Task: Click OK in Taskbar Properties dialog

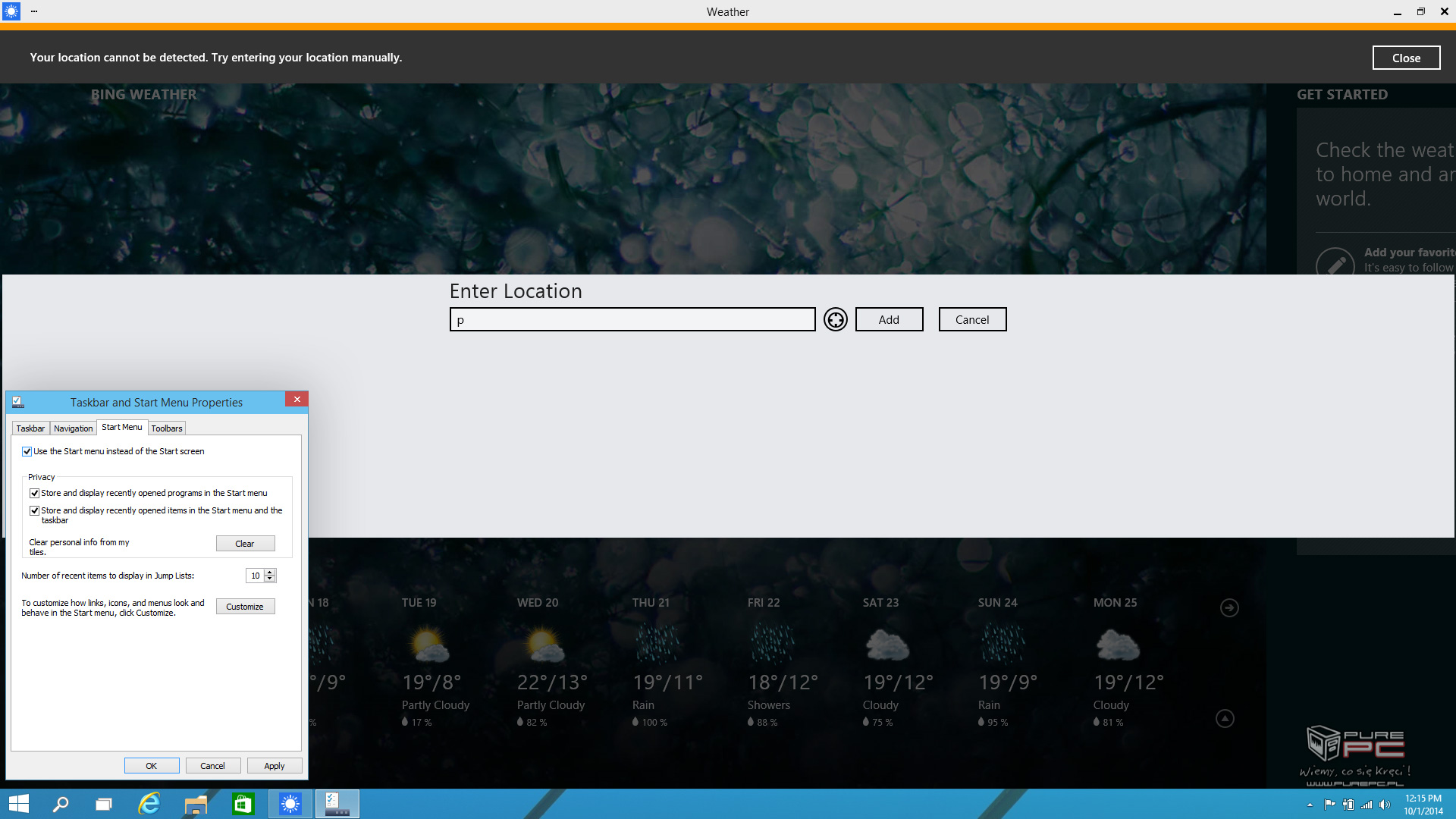Action: pyautogui.click(x=152, y=766)
